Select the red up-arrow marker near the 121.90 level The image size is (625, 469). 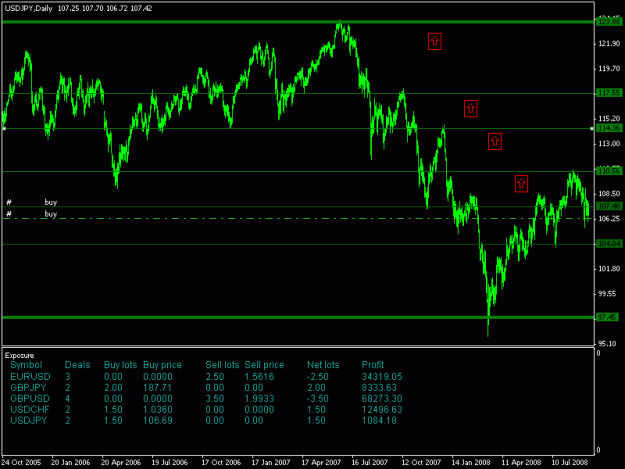pos(434,41)
